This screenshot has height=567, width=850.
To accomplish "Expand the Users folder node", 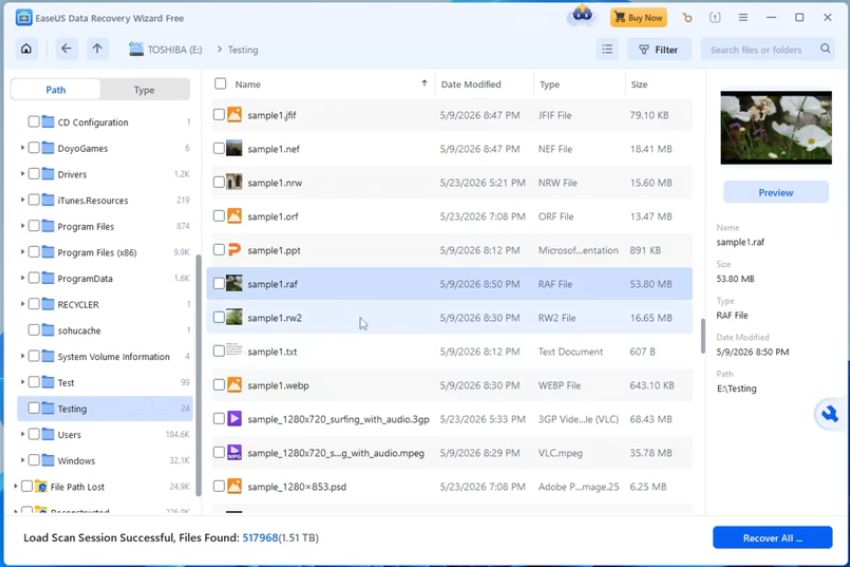I will (22, 434).
